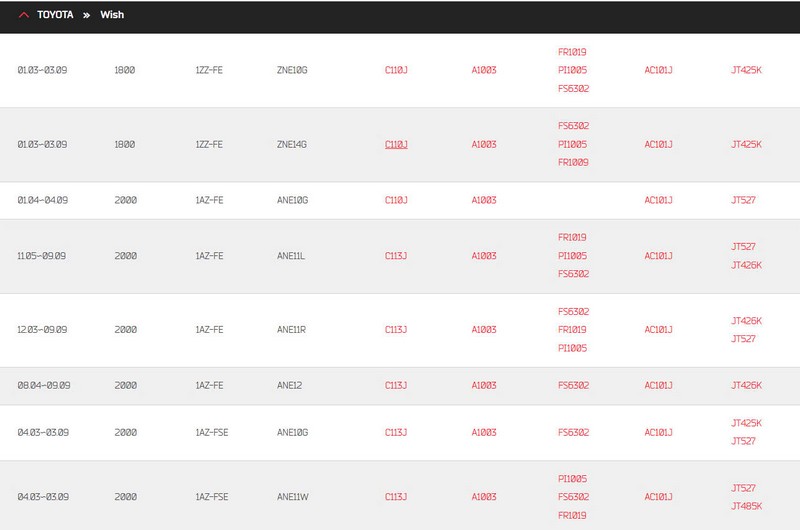Click JT426K link in the ANE11L row

(x=747, y=265)
